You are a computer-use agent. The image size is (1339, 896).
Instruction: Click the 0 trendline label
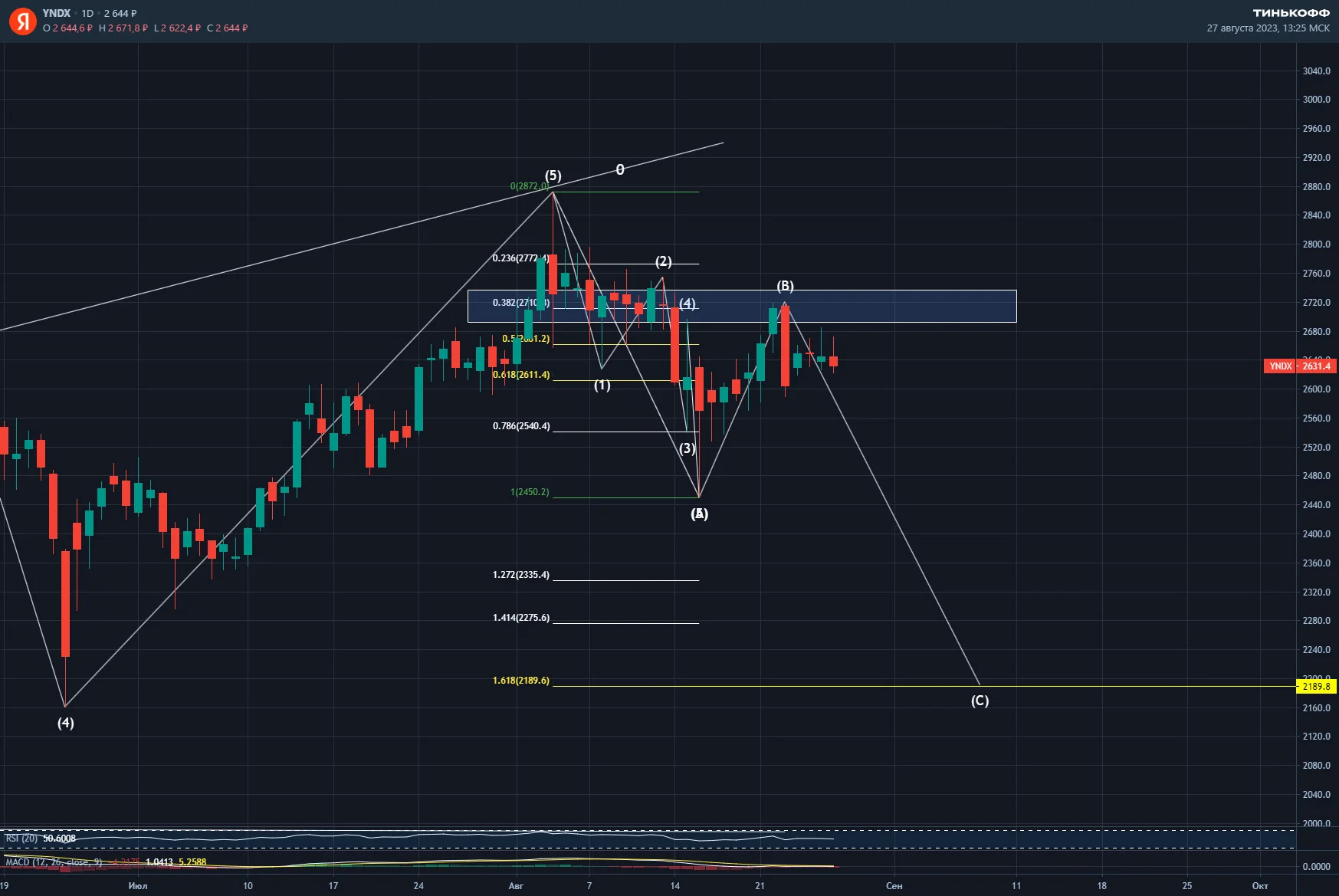click(x=620, y=169)
